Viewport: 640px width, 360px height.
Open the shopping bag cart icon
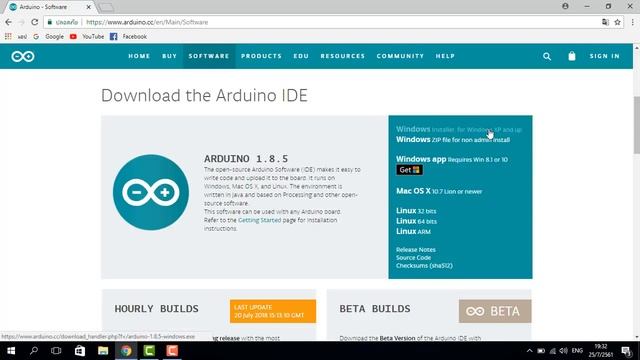click(572, 56)
